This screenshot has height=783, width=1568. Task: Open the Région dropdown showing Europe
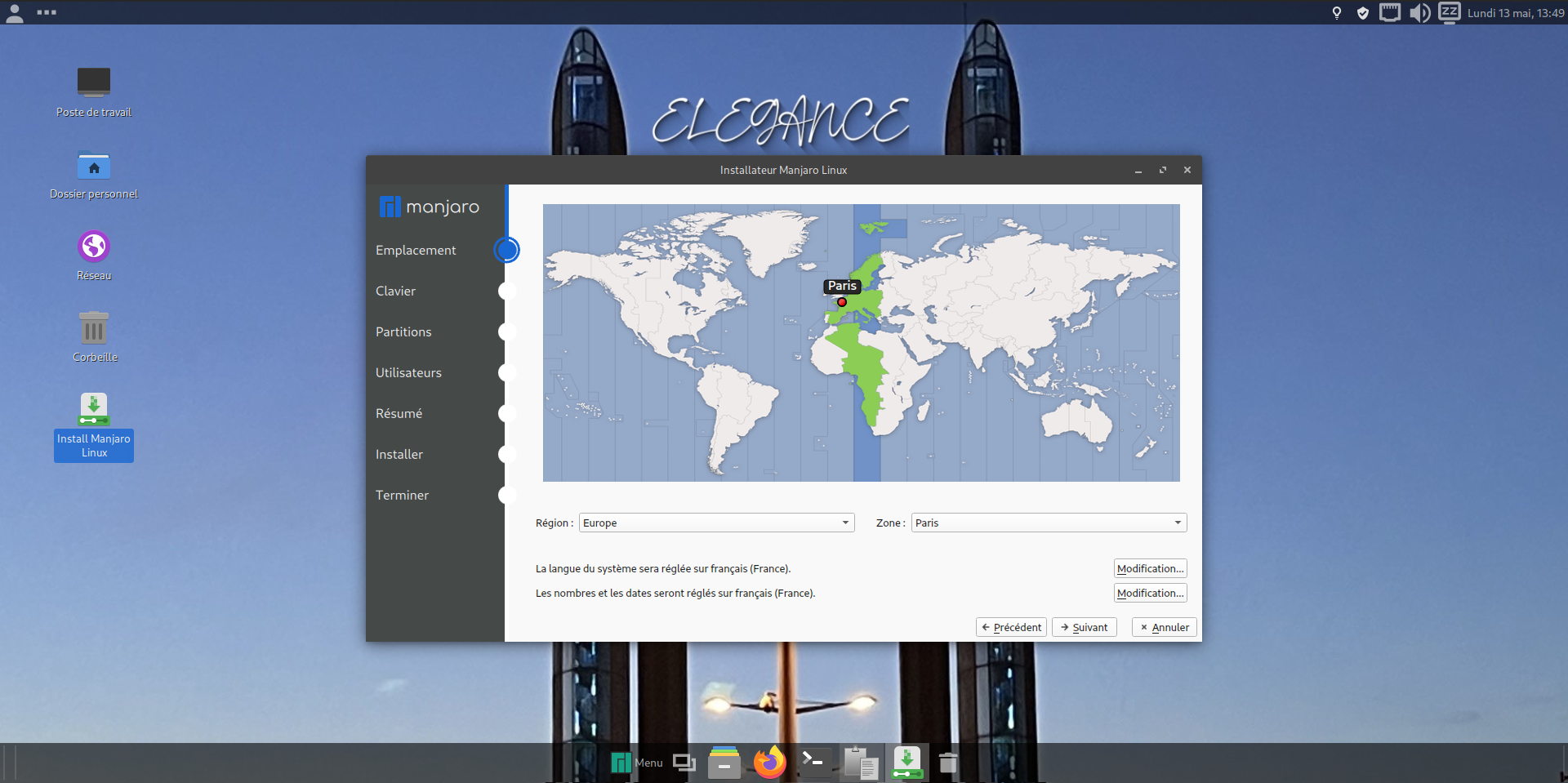(x=716, y=523)
